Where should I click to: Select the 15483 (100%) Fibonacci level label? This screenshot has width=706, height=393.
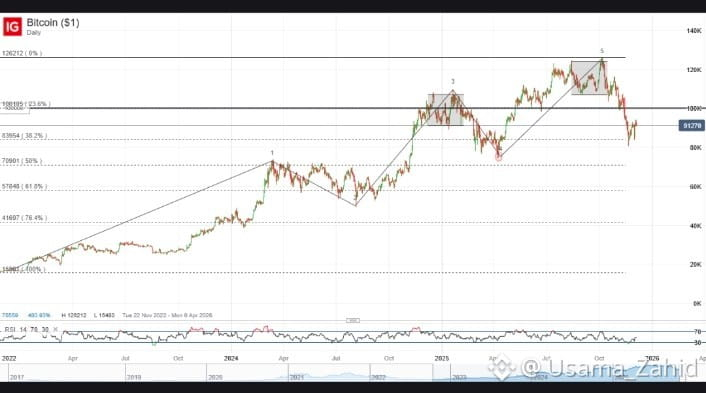(24, 269)
